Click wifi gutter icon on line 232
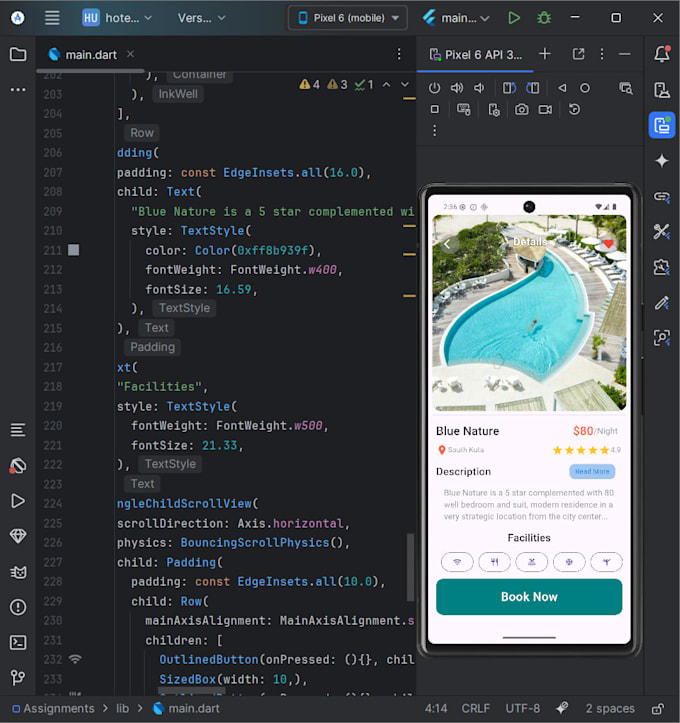This screenshot has width=680, height=723. (75, 659)
